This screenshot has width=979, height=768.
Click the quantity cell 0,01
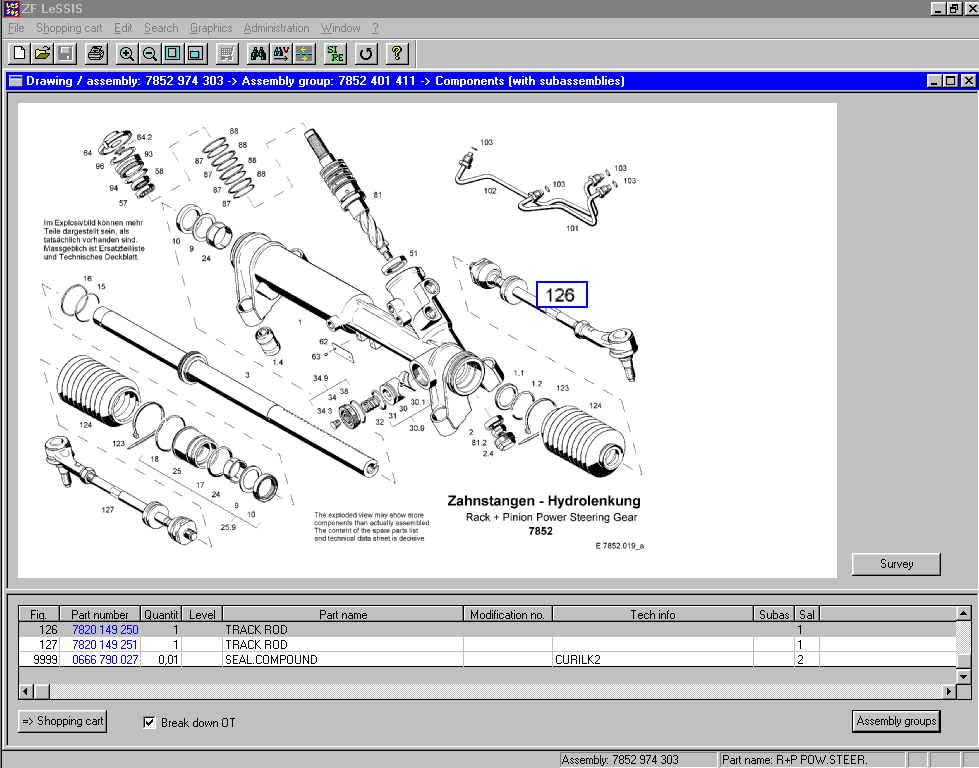pyautogui.click(x=161, y=659)
